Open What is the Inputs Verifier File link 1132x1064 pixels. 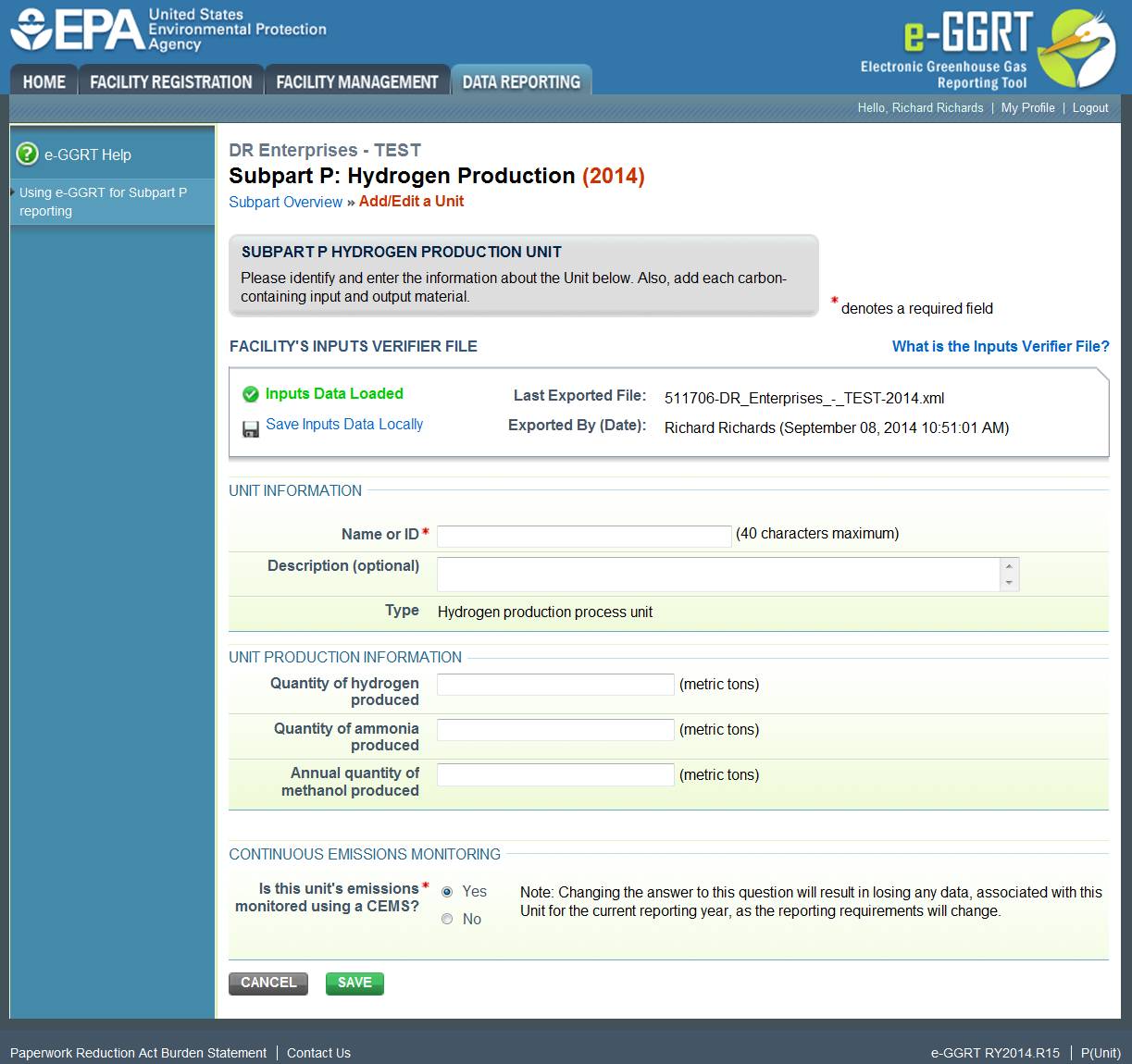1001,346
